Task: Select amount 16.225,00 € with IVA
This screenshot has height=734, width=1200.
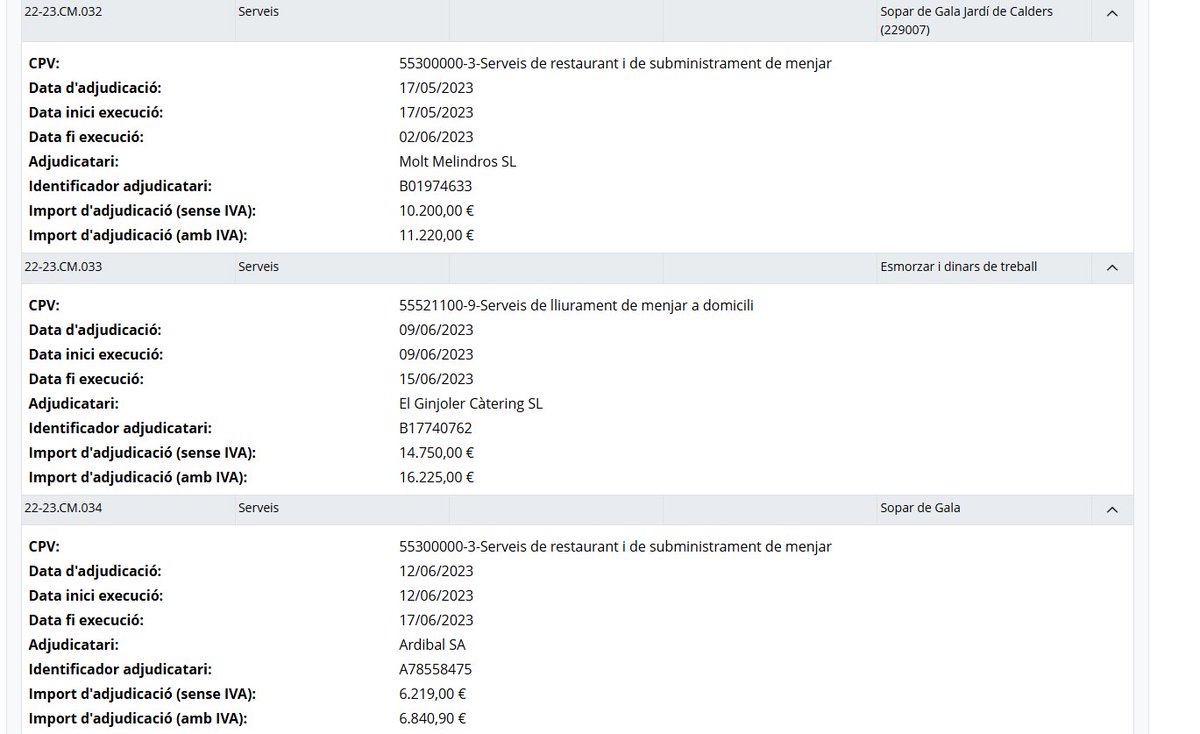Action: [x=436, y=477]
